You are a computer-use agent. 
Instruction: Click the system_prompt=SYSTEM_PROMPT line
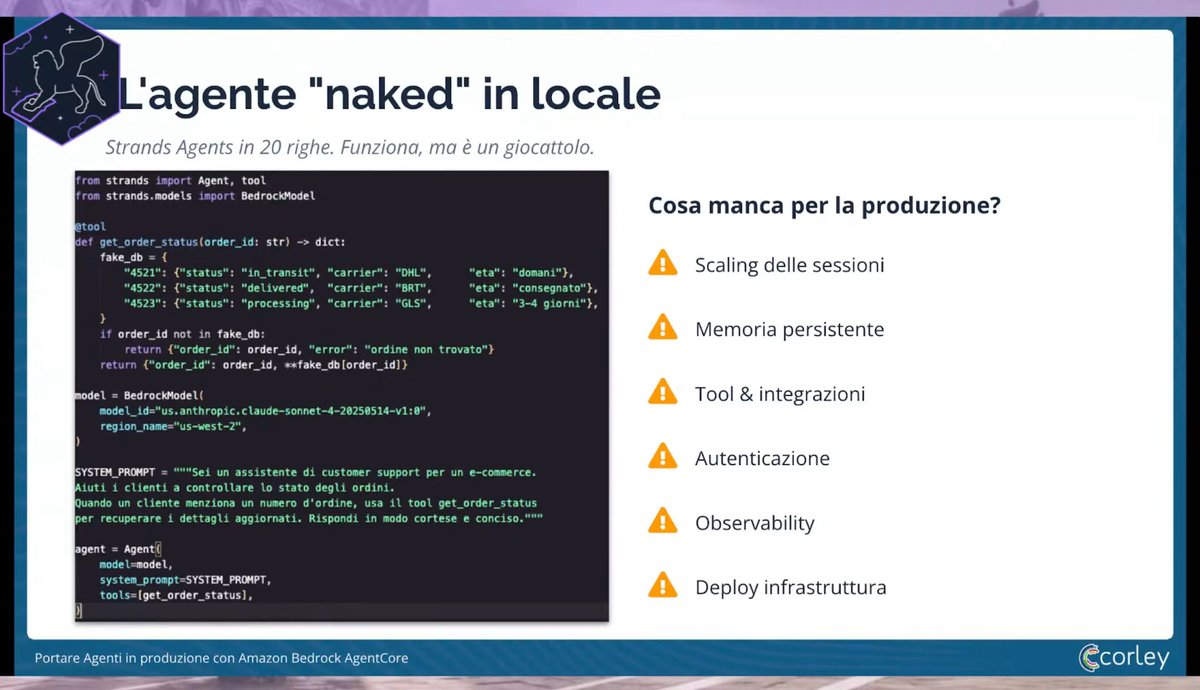click(x=185, y=580)
